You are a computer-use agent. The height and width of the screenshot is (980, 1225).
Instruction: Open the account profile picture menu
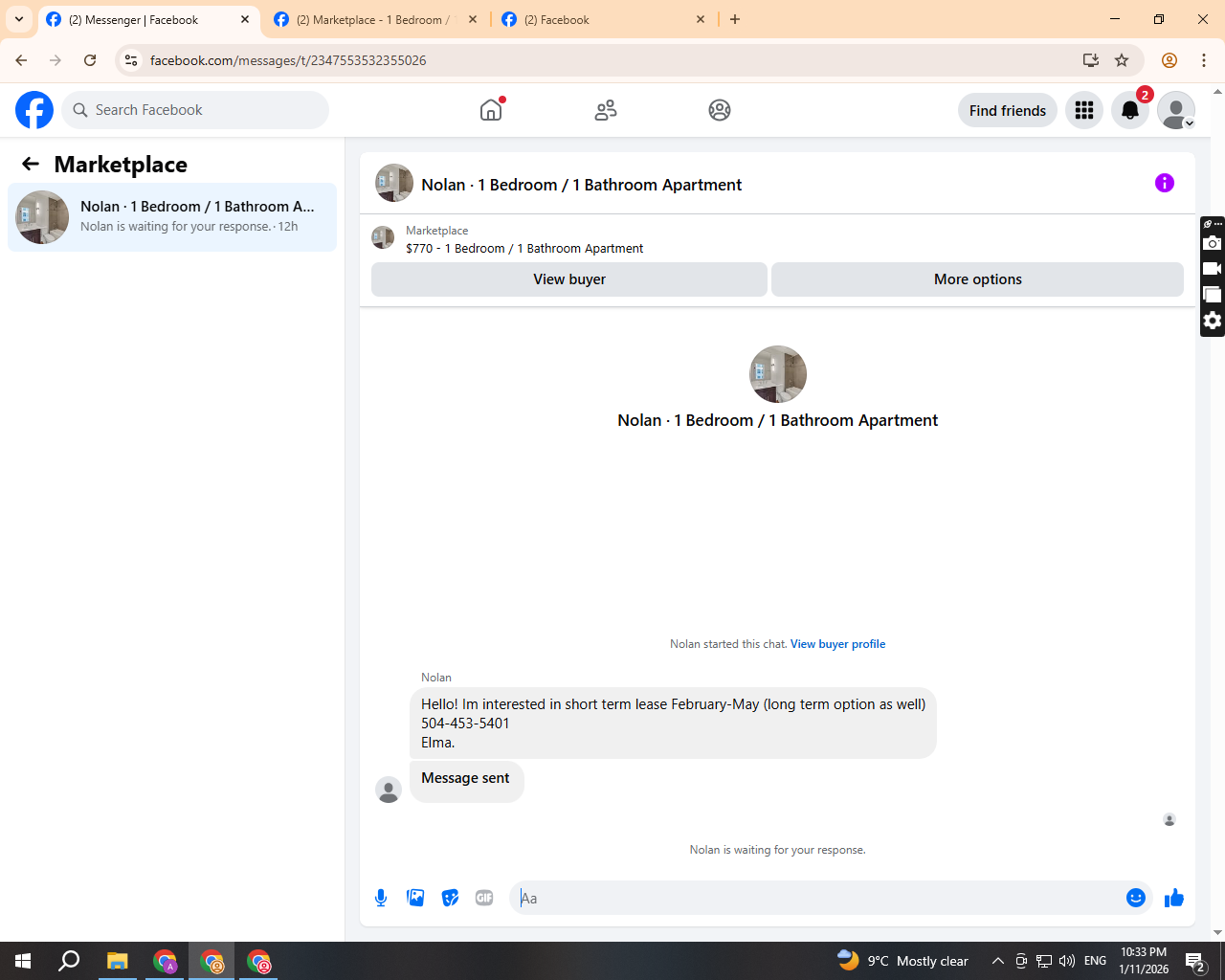1176,110
